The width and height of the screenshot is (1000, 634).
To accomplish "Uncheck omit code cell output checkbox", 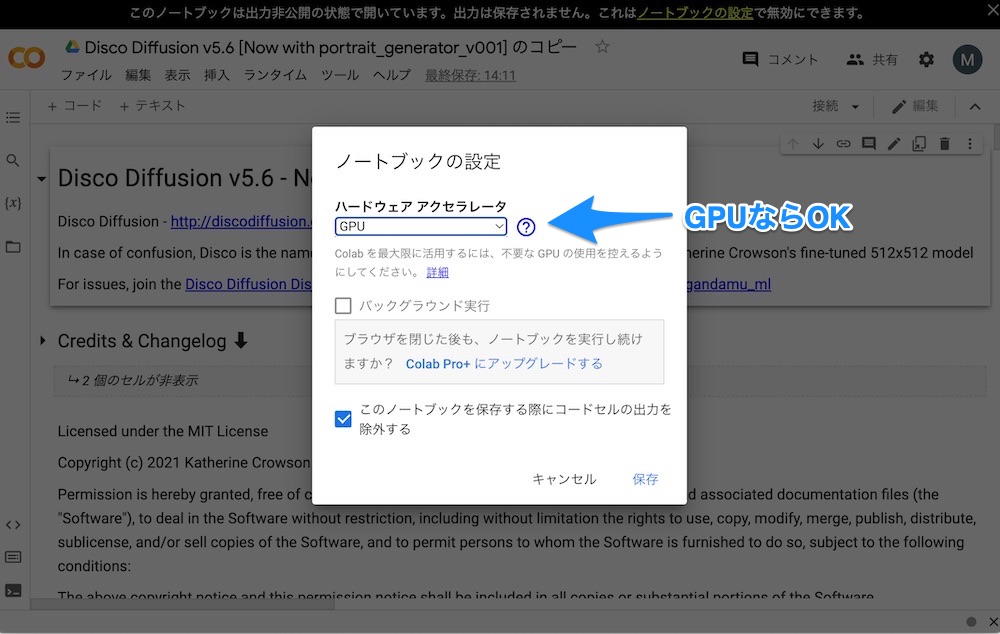I will [x=343, y=419].
